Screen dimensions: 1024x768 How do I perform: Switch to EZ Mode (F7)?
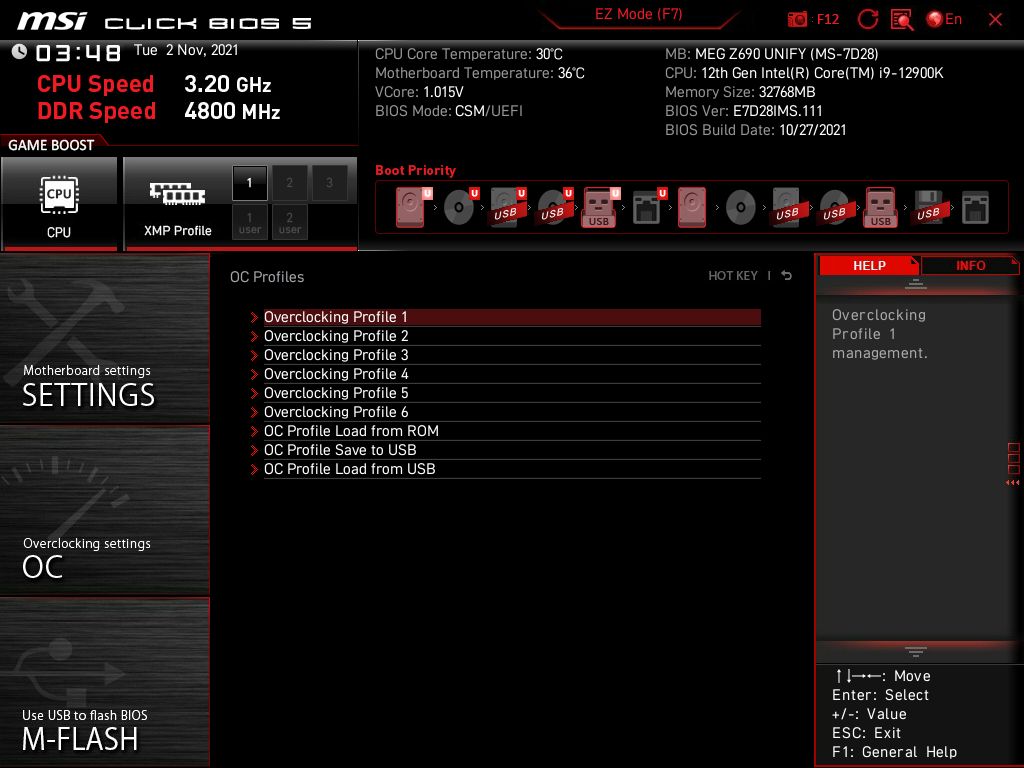click(638, 14)
